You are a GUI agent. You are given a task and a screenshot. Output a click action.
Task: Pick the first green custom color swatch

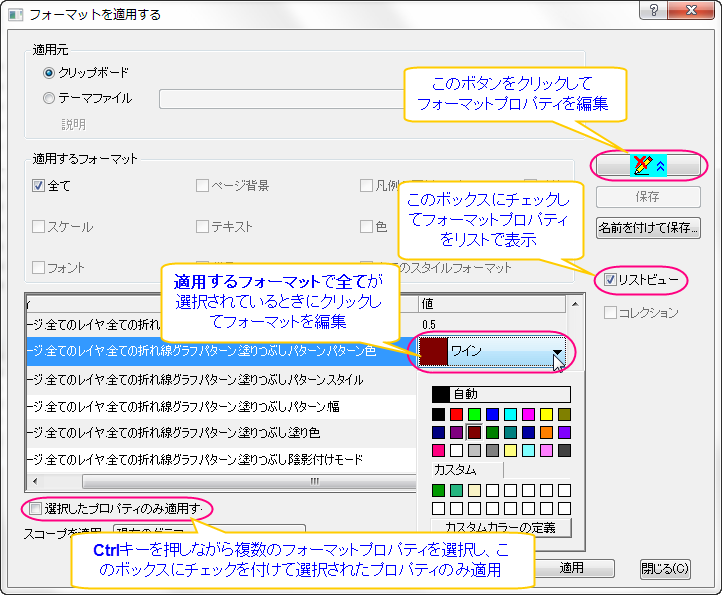click(438, 490)
